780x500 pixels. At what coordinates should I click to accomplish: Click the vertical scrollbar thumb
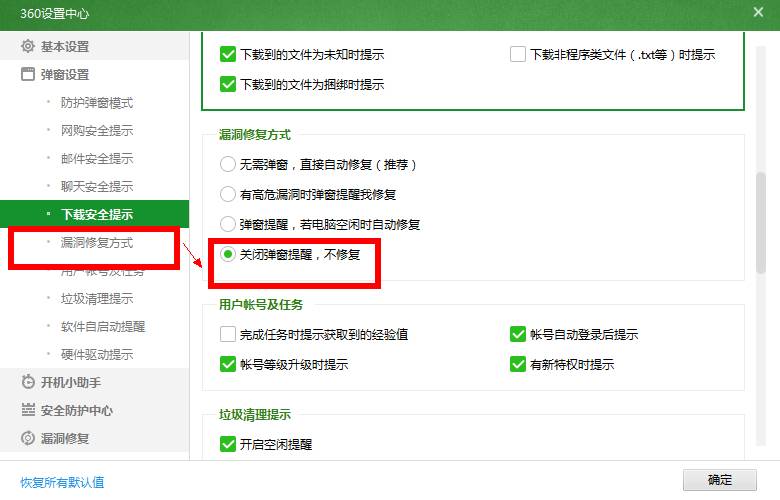760,222
